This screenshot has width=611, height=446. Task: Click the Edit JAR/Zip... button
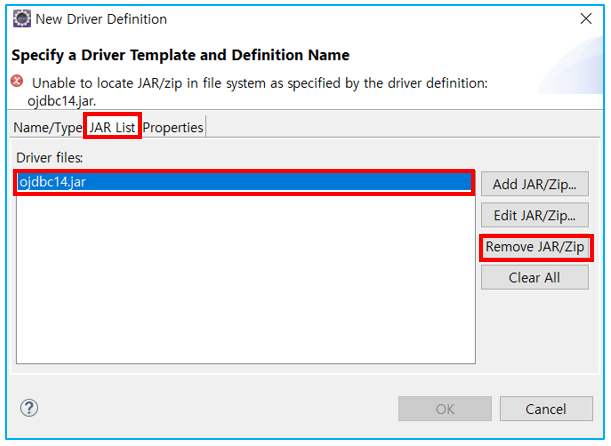point(535,215)
